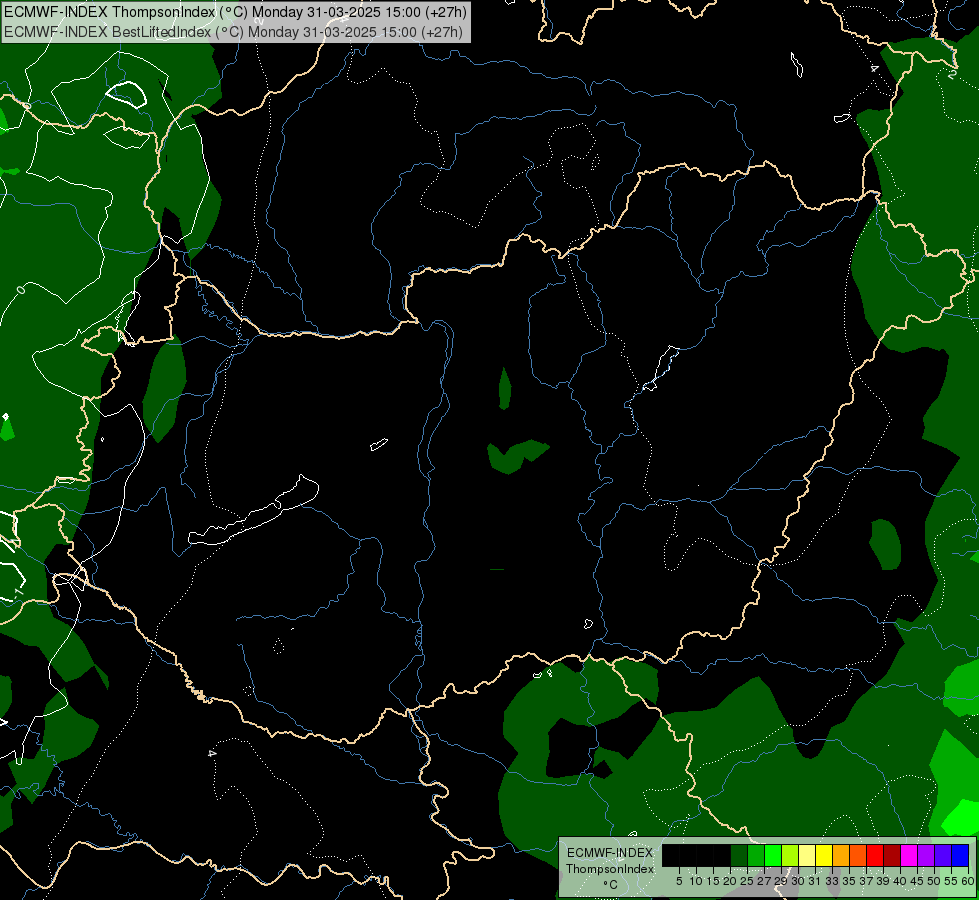
Task: Click the pale yellow 30–31 legend swatch
Action: point(807,856)
